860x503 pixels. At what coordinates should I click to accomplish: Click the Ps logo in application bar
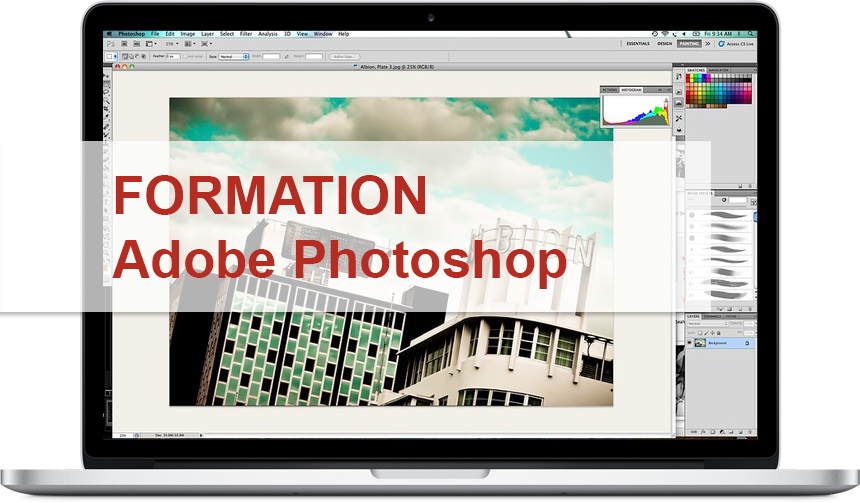click(x=110, y=44)
